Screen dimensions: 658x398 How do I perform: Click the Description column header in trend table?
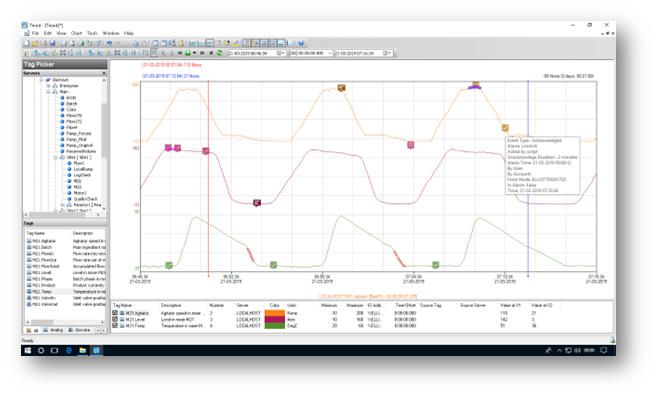pyautogui.click(x=171, y=305)
